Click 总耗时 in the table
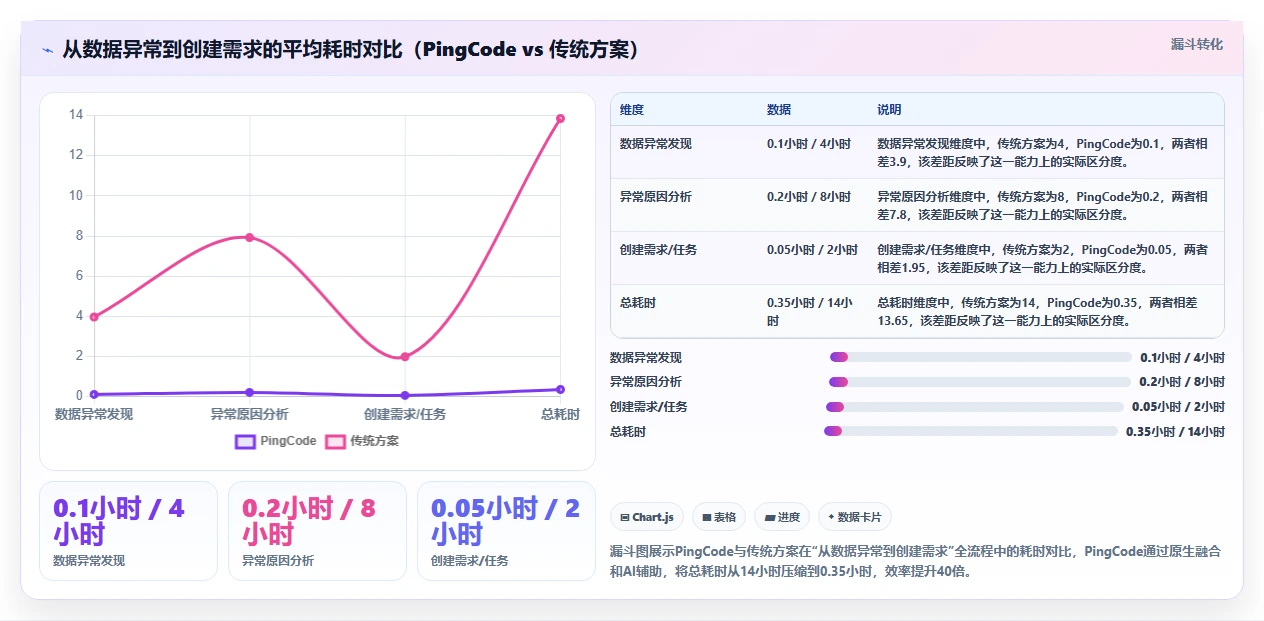The height and width of the screenshot is (621, 1264). (x=638, y=303)
